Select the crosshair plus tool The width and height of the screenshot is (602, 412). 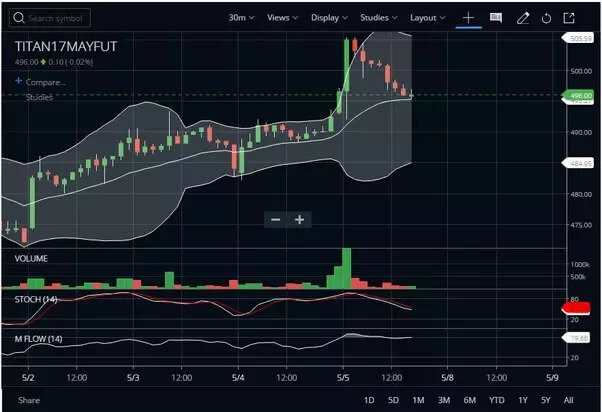coord(468,18)
